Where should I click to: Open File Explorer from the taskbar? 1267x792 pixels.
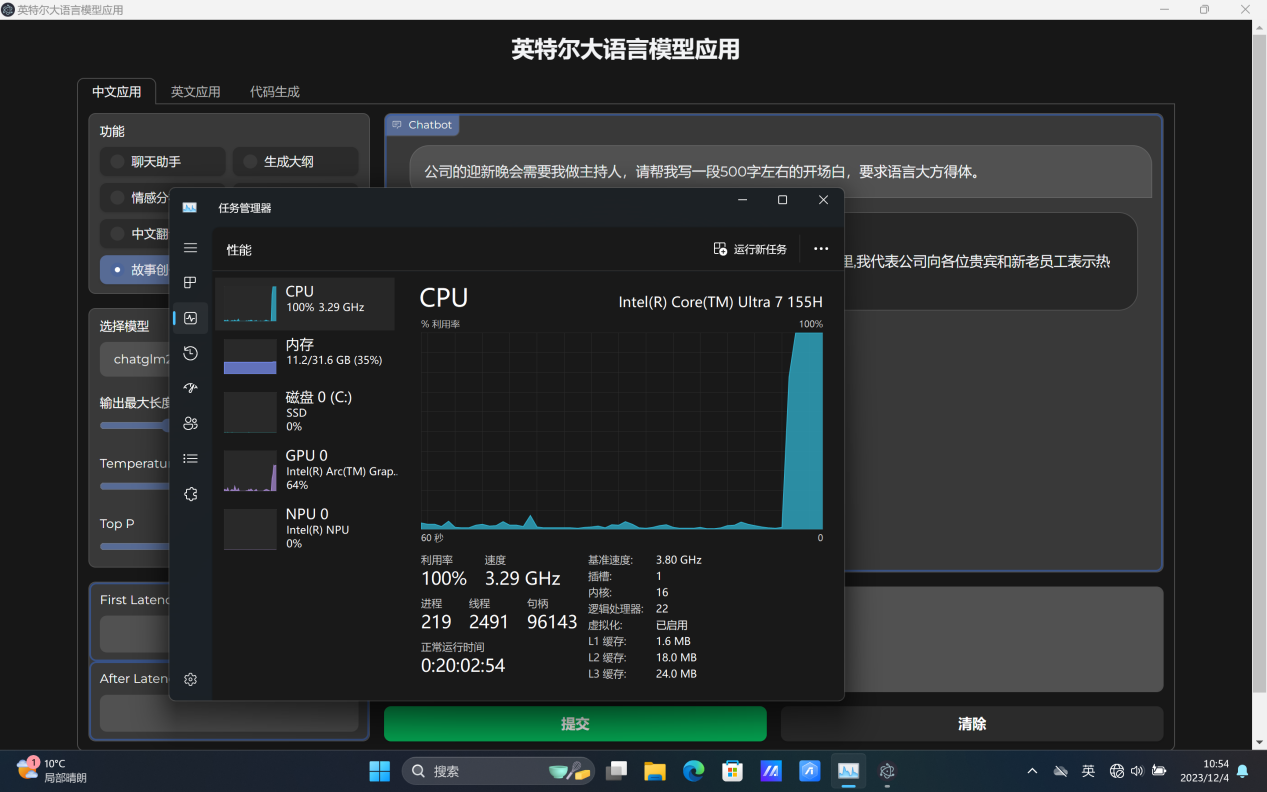coord(655,771)
